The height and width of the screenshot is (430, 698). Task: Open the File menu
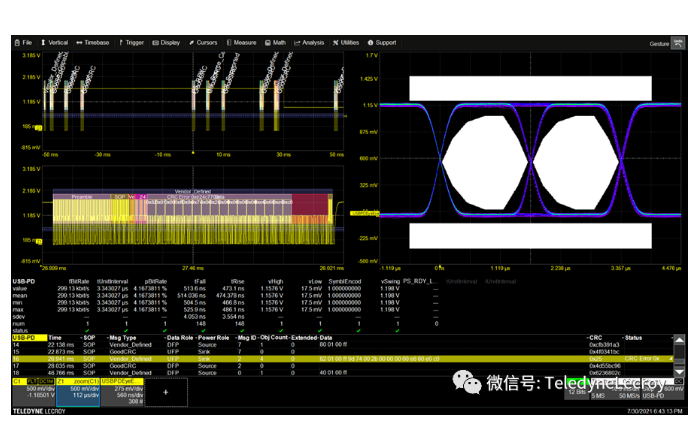click(x=23, y=43)
